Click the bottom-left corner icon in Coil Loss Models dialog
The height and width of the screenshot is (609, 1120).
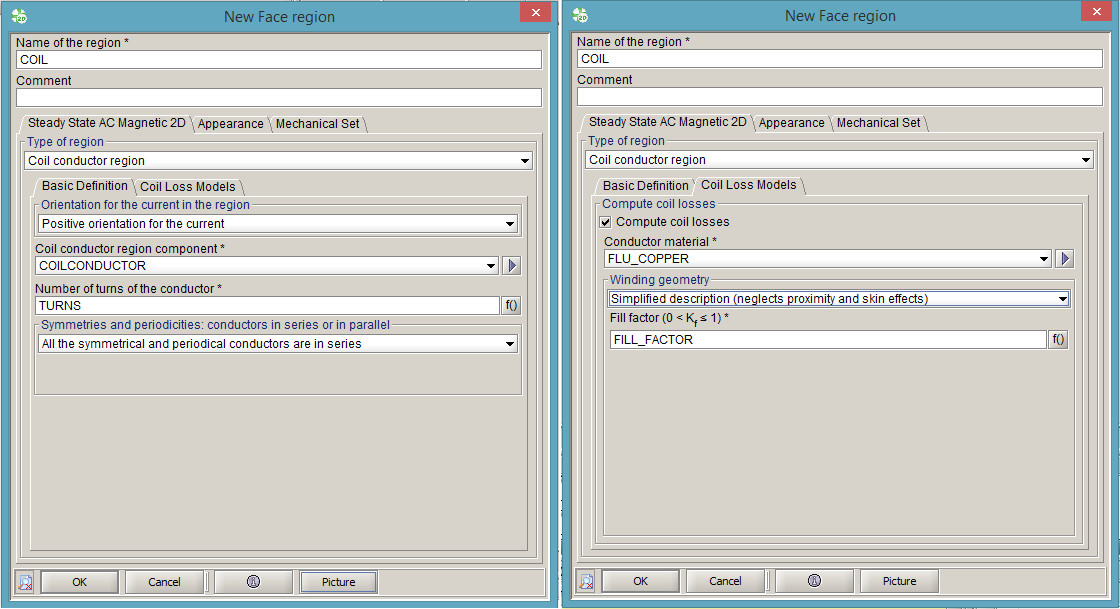587,581
